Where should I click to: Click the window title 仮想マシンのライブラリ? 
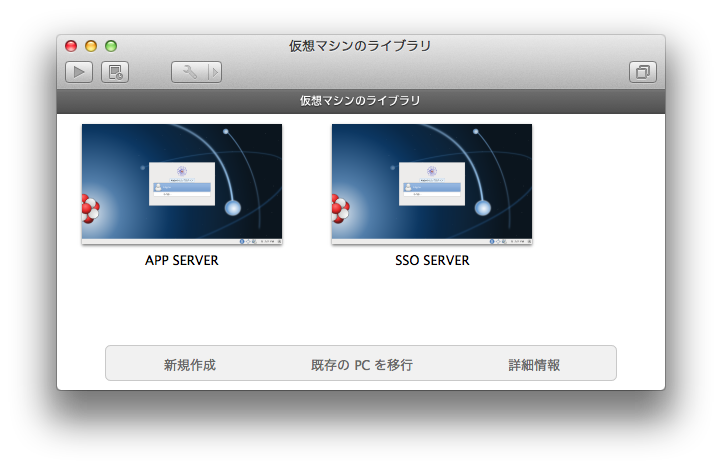pos(360,46)
